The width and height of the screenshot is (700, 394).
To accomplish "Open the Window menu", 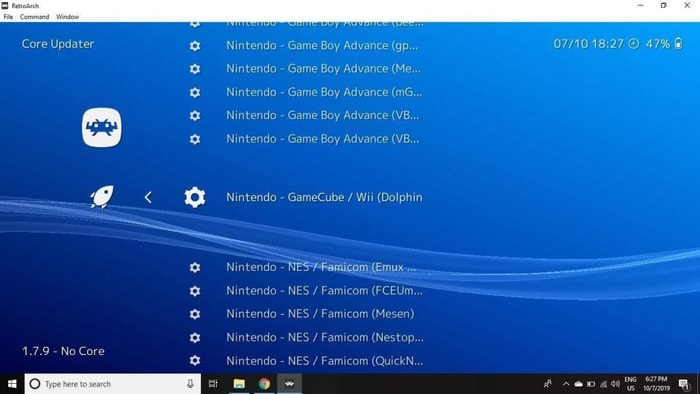I will [67, 17].
